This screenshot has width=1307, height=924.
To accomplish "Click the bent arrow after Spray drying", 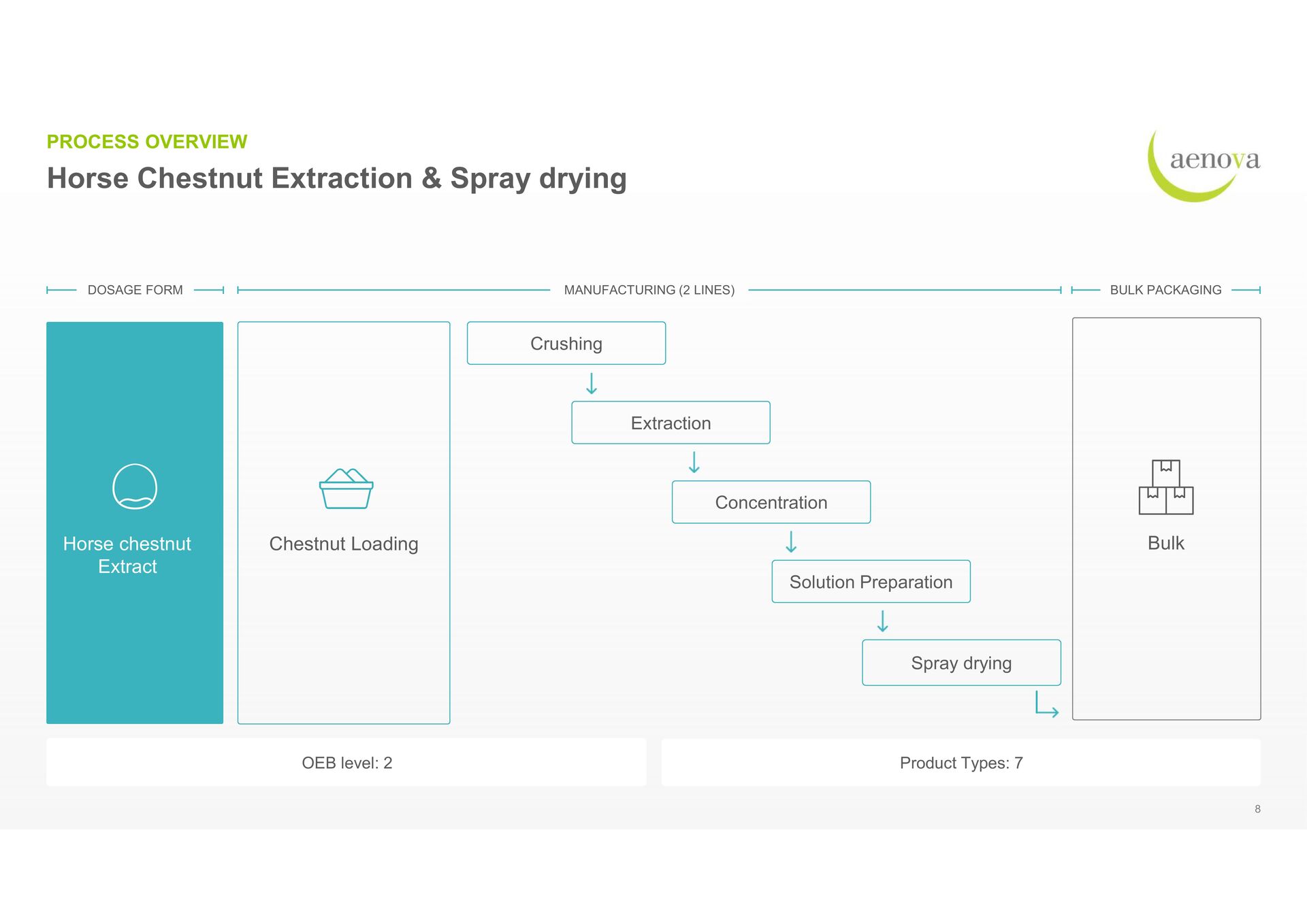I will click(x=1047, y=704).
